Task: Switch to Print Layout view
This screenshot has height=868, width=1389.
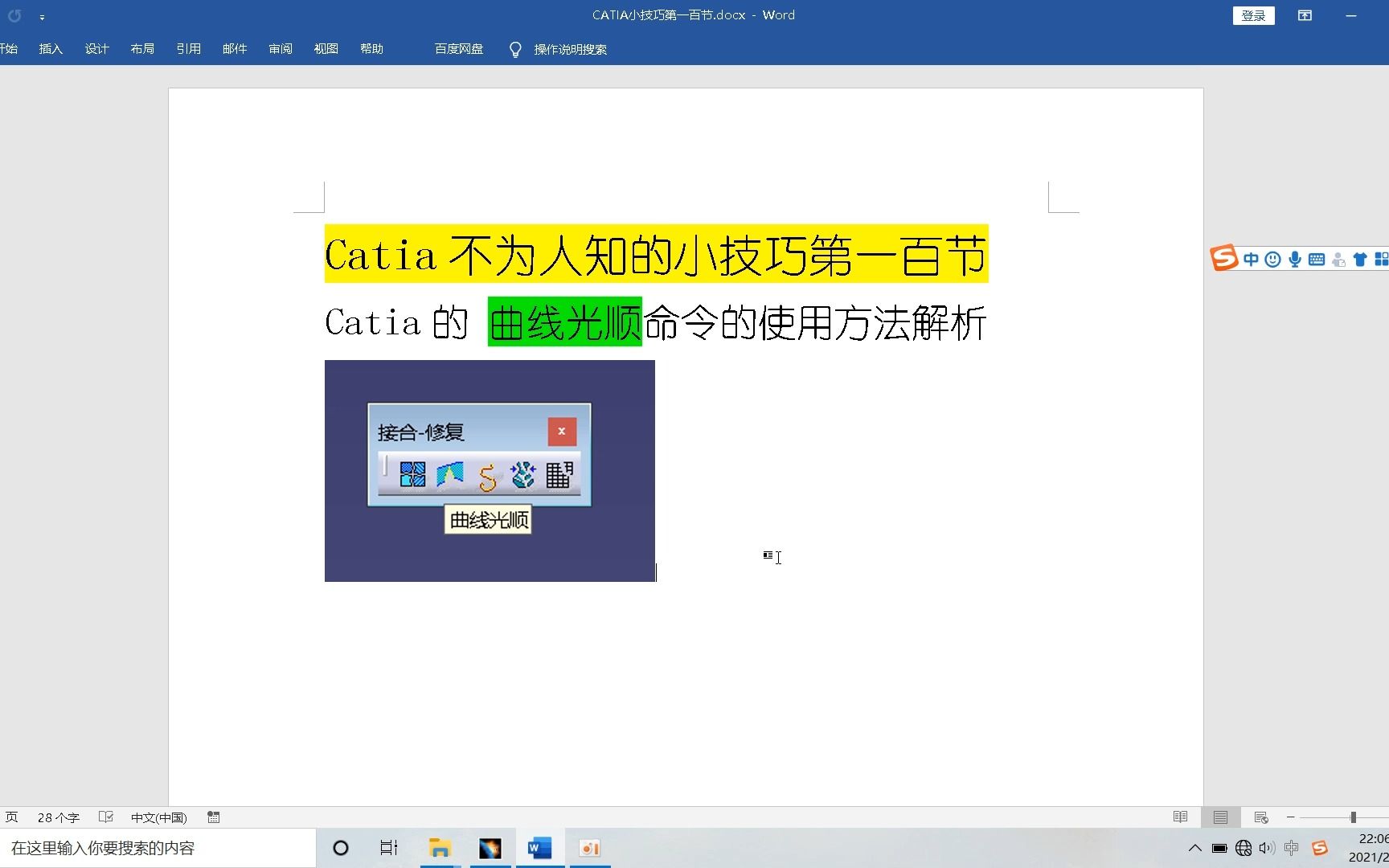Action: click(1220, 817)
